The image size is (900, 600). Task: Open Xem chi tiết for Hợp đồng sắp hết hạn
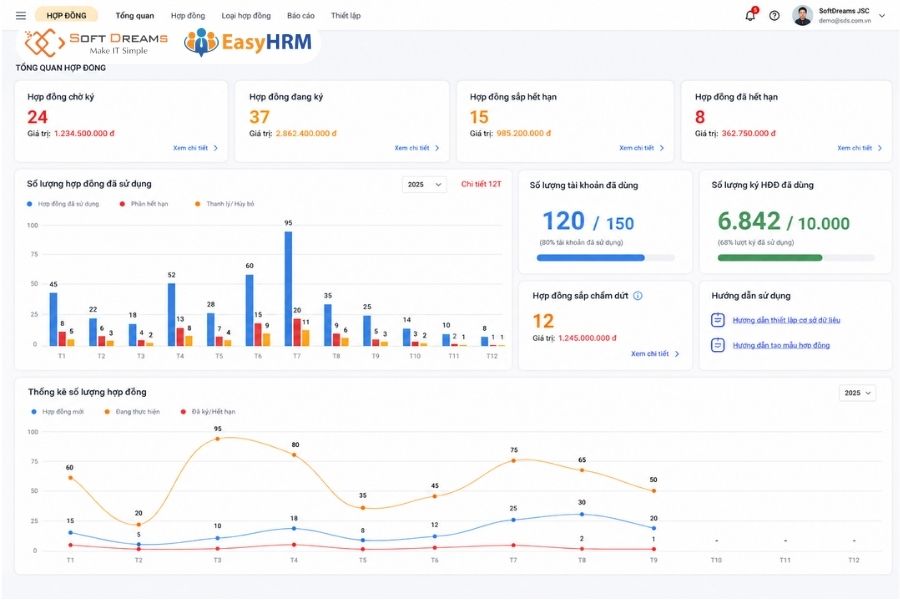(637, 148)
